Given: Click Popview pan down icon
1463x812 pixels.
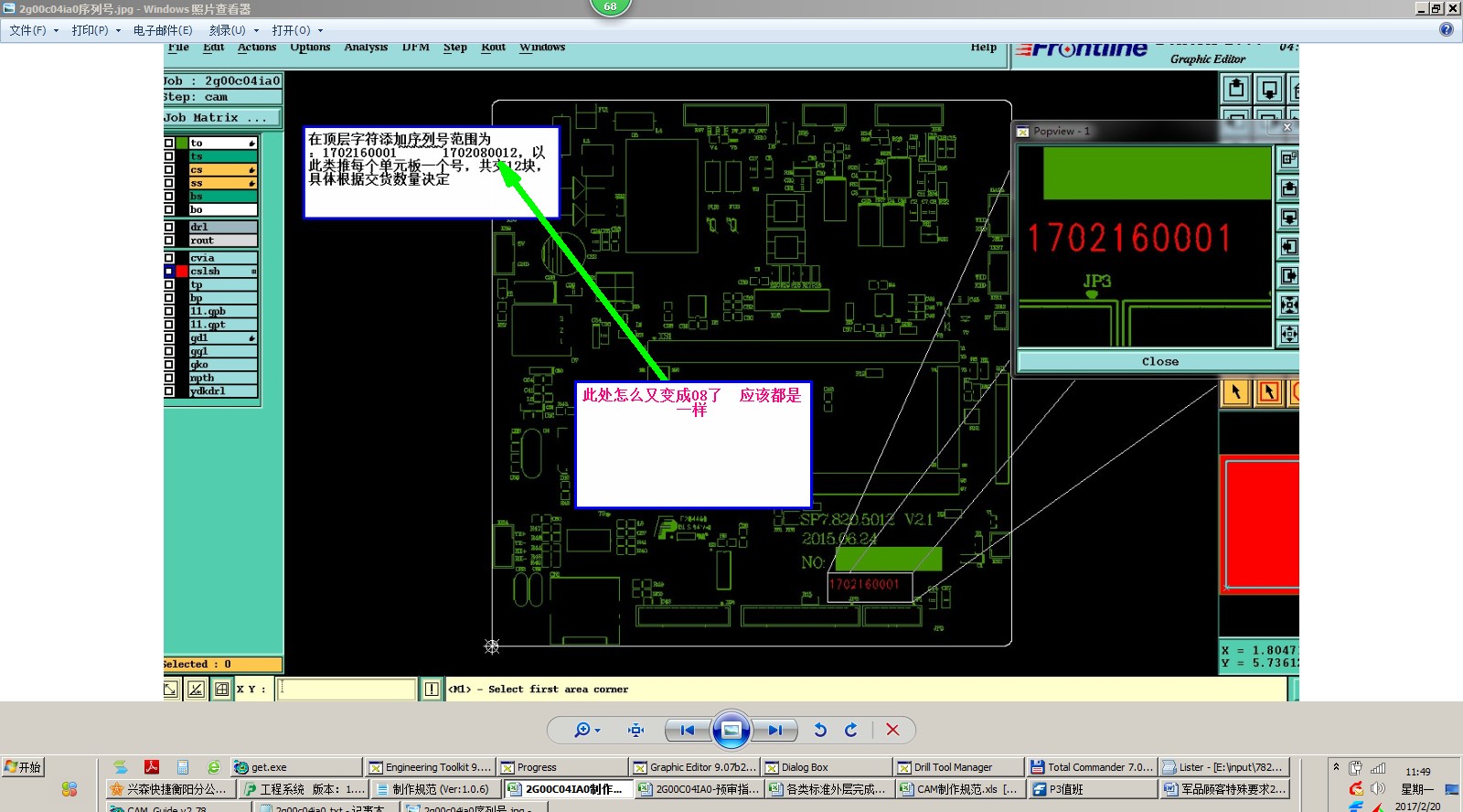Looking at the screenshot, I should coord(1288,218).
